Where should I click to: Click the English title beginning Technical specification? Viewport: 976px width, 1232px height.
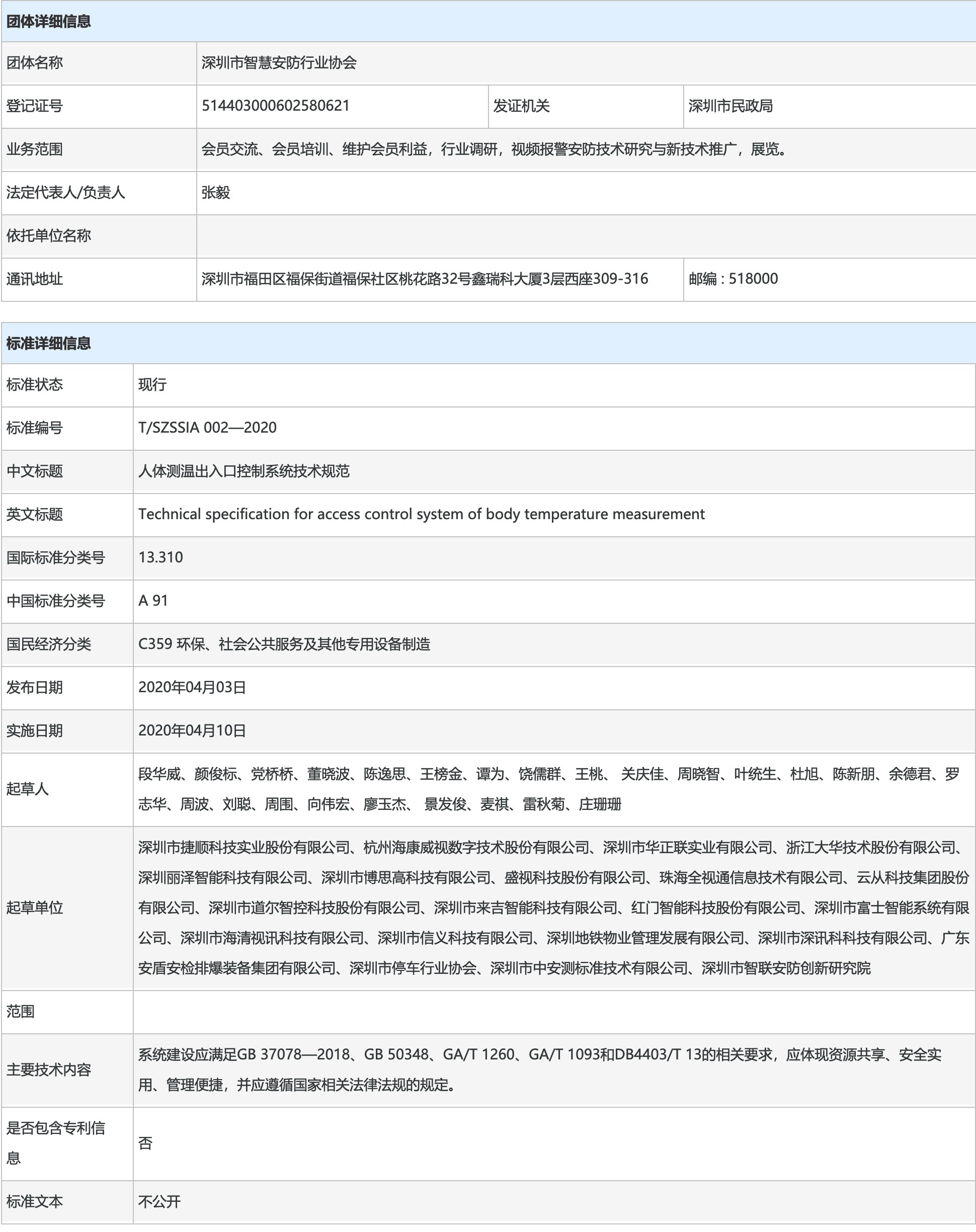421,514
